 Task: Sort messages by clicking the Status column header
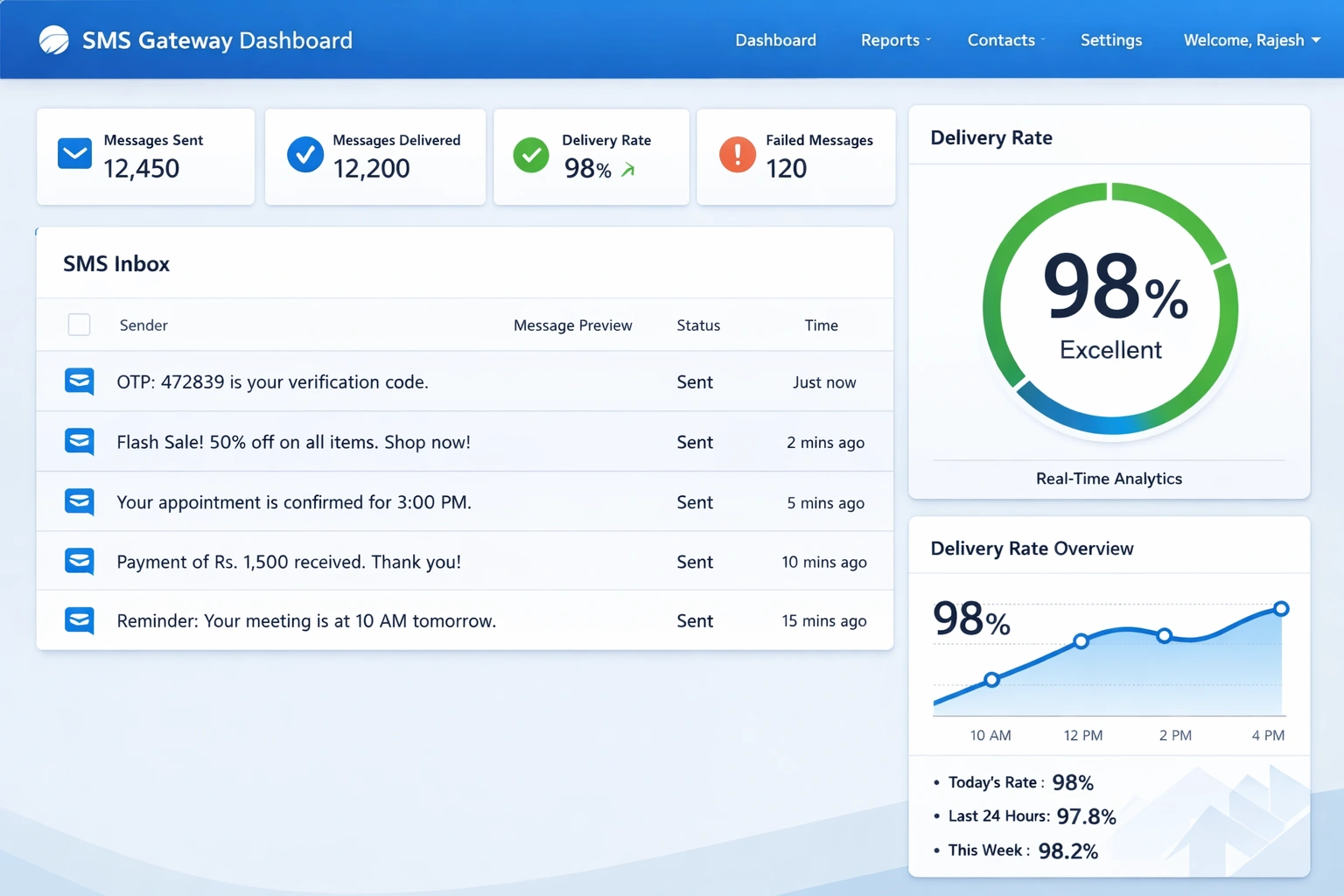697,325
